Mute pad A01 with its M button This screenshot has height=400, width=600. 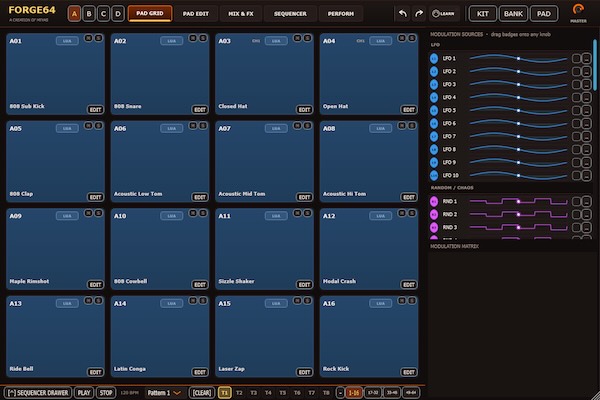[88, 38]
